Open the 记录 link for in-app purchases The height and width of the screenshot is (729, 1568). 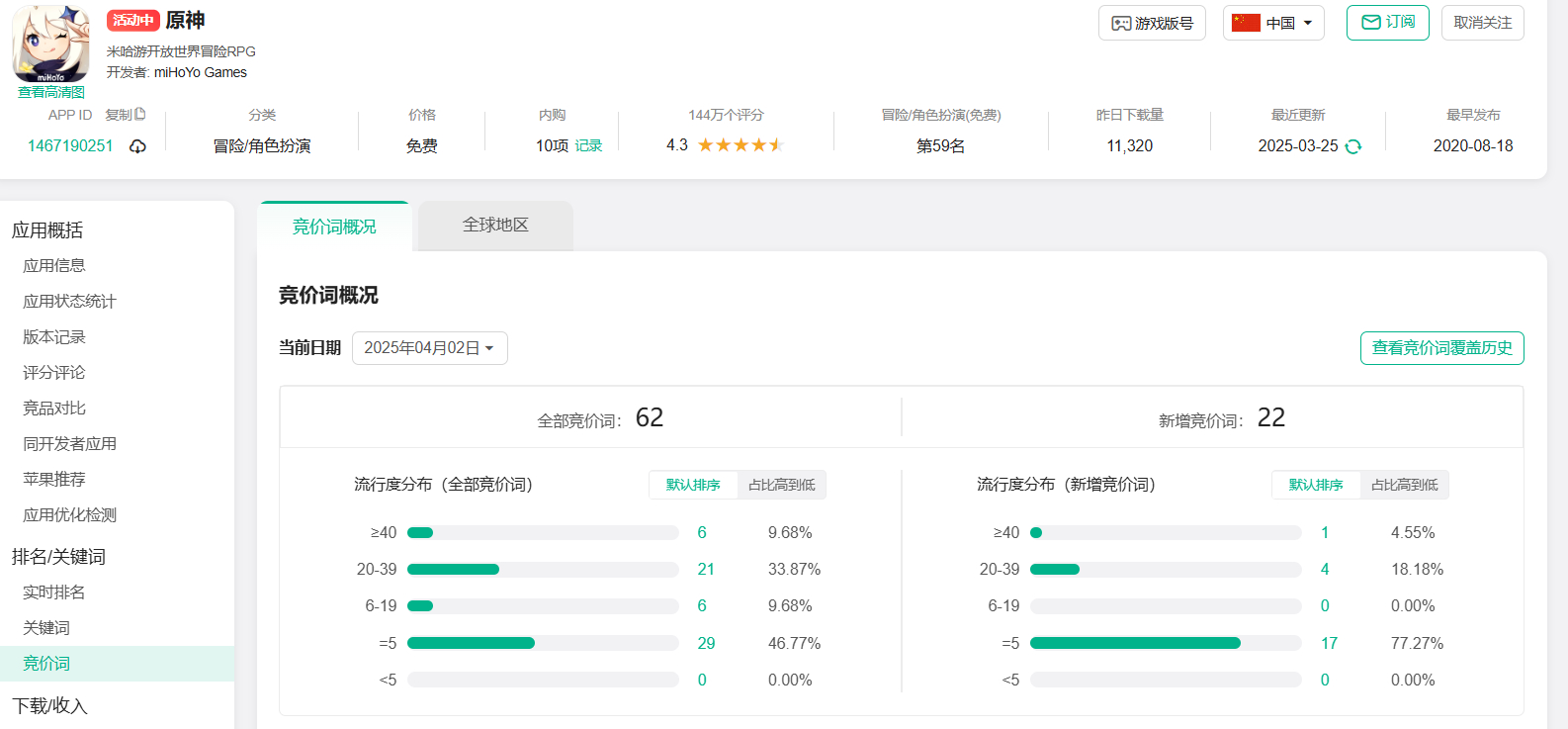click(x=589, y=145)
